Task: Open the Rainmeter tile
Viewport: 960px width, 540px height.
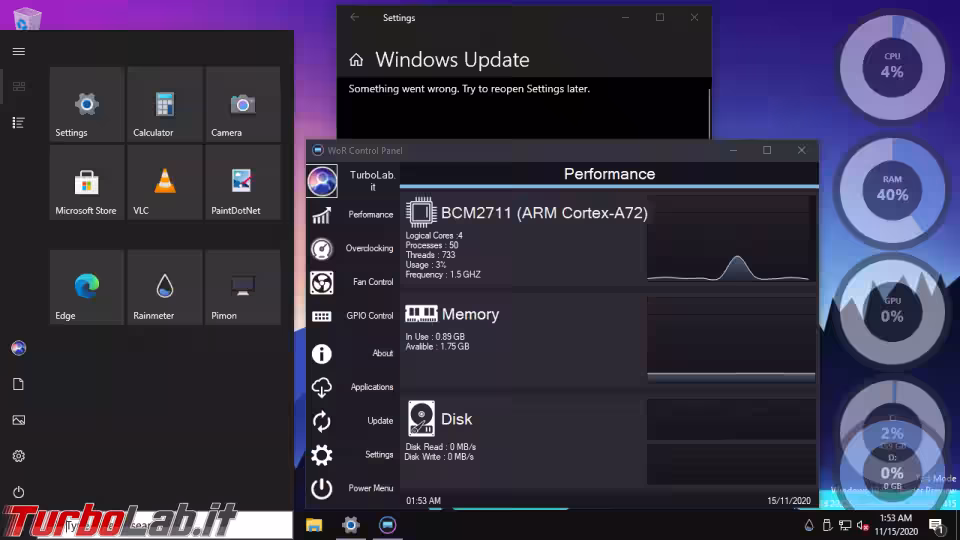Action: click(x=165, y=288)
